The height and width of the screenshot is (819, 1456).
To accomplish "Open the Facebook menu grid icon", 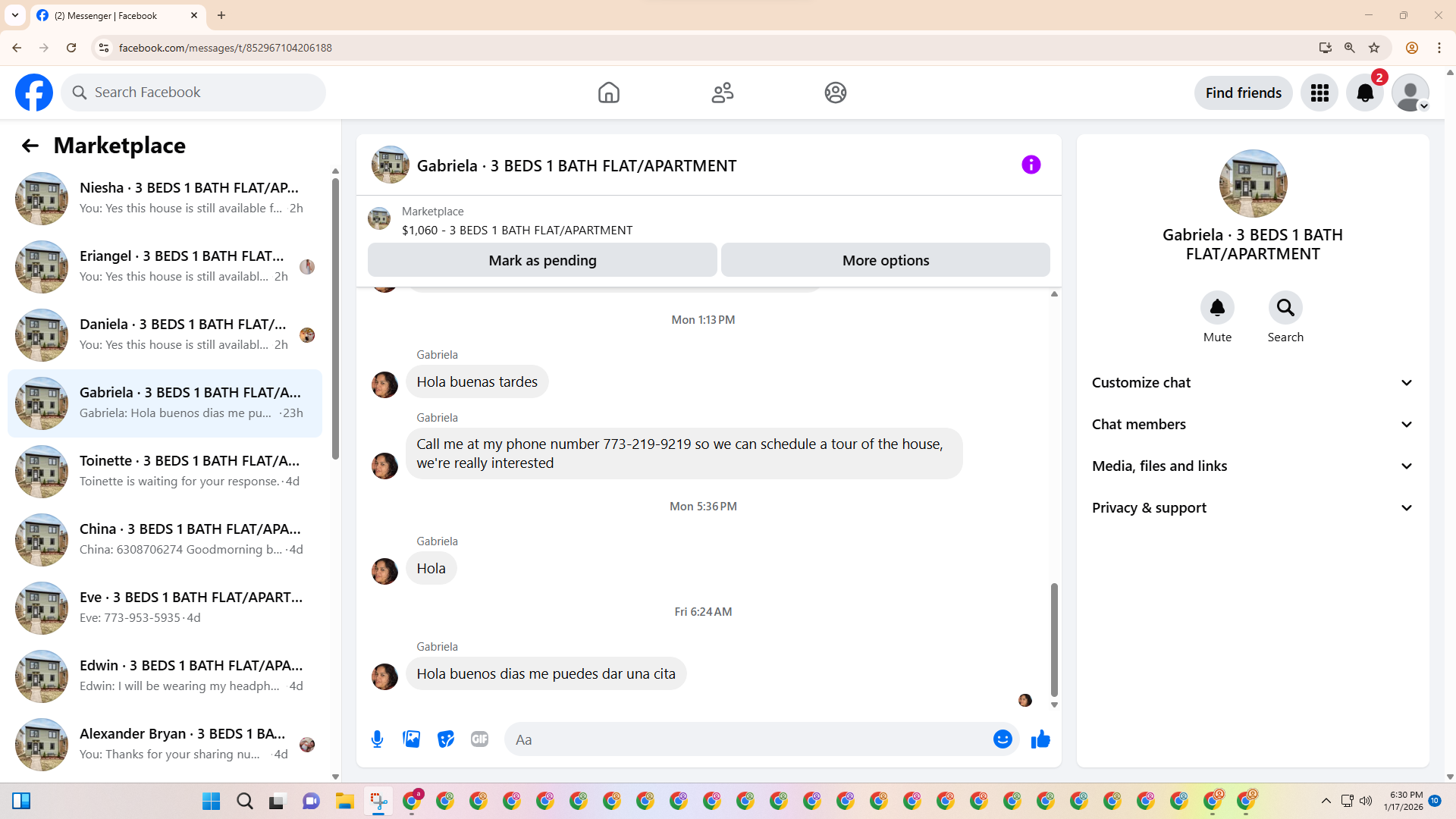I will (x=1319, y=93).
